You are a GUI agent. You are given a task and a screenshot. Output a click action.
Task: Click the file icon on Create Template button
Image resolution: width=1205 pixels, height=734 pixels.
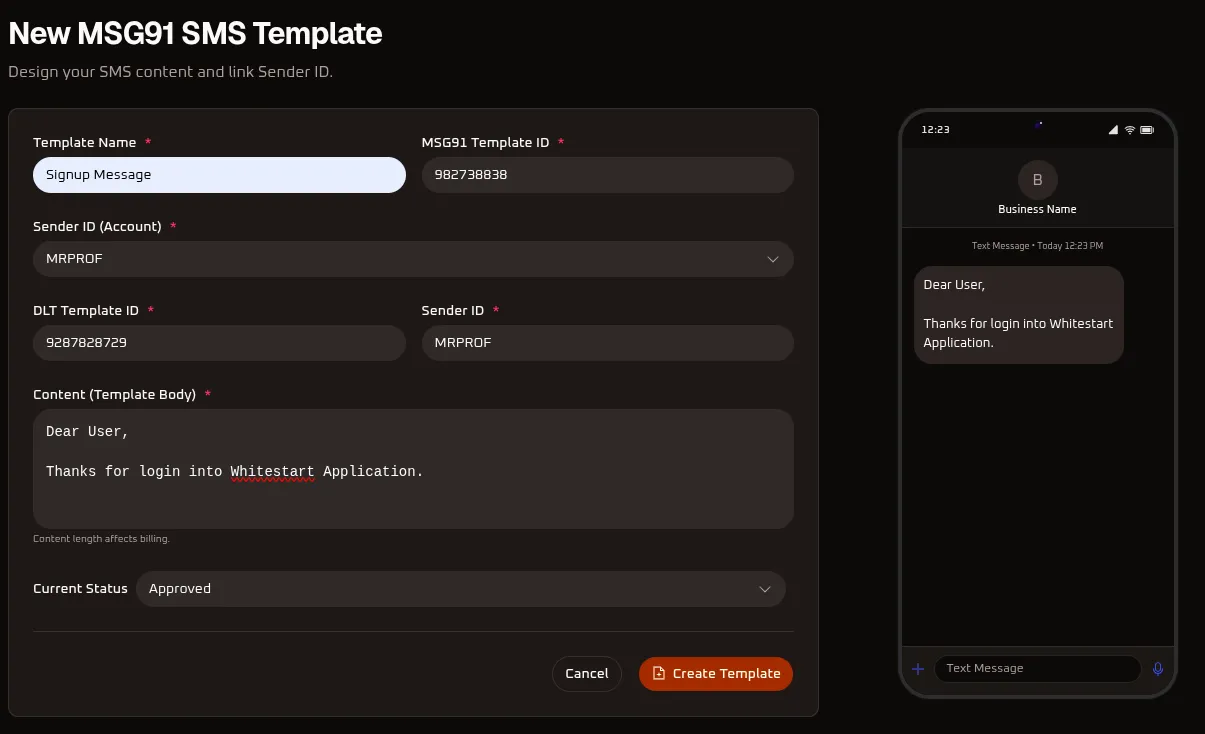[659, 674]
